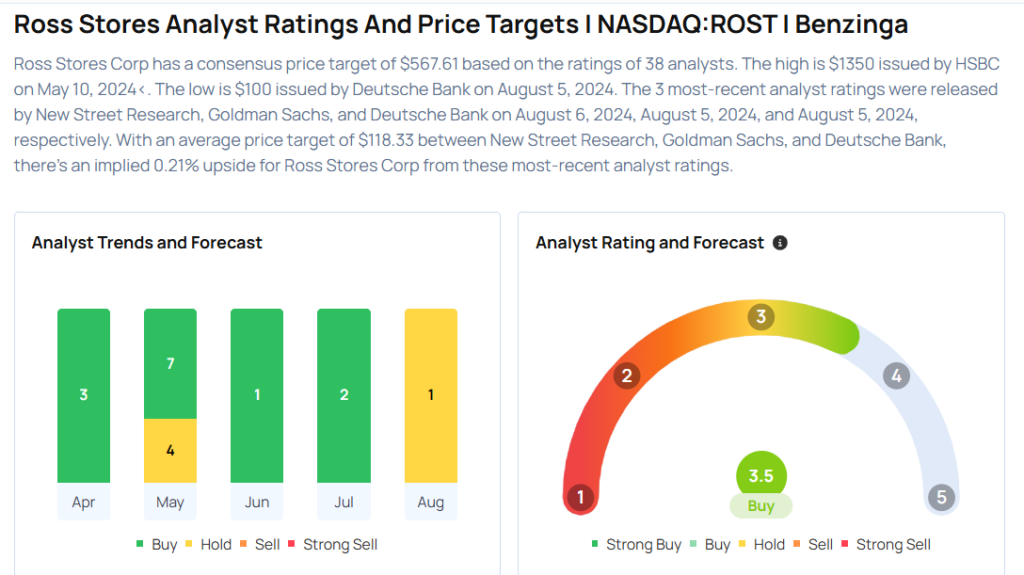Toggle Strong Buy legend under the gauge
Viewport: 1024px width, 575px height.
pos(636,545)
